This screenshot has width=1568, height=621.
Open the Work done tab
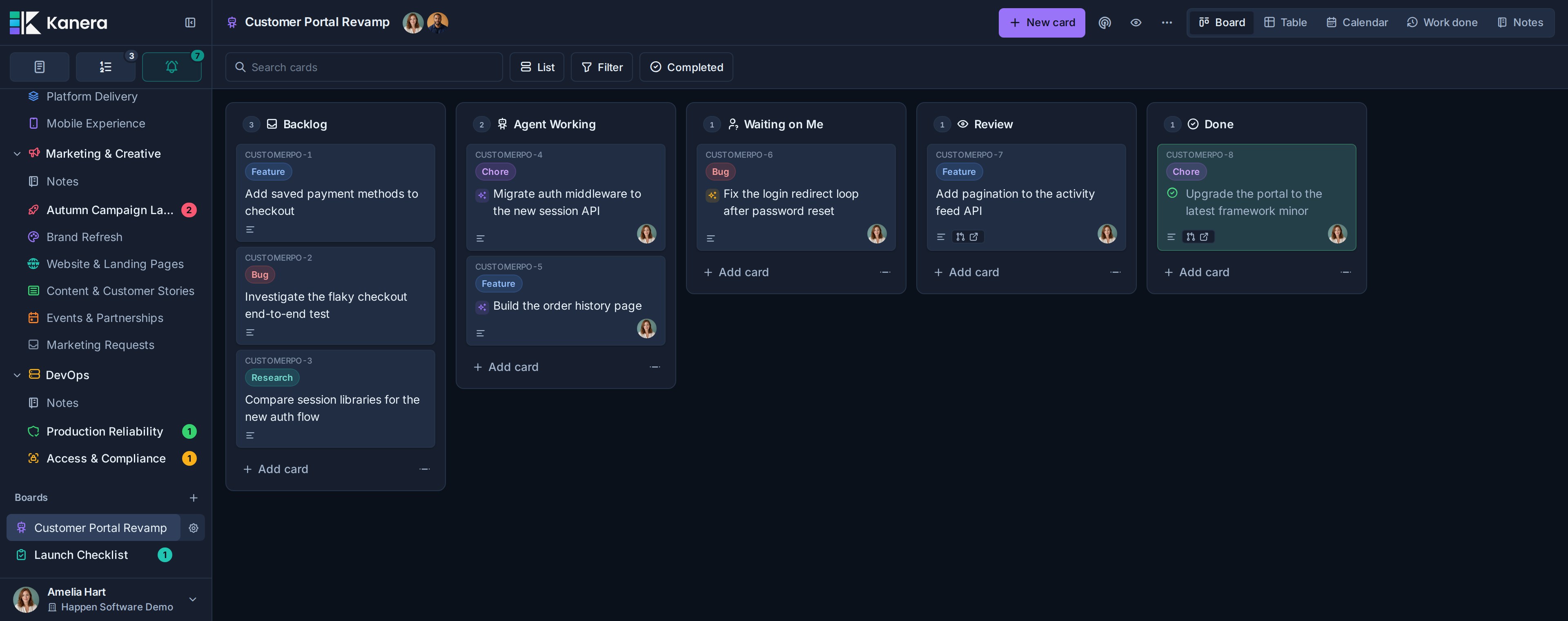click(1442, 22)
